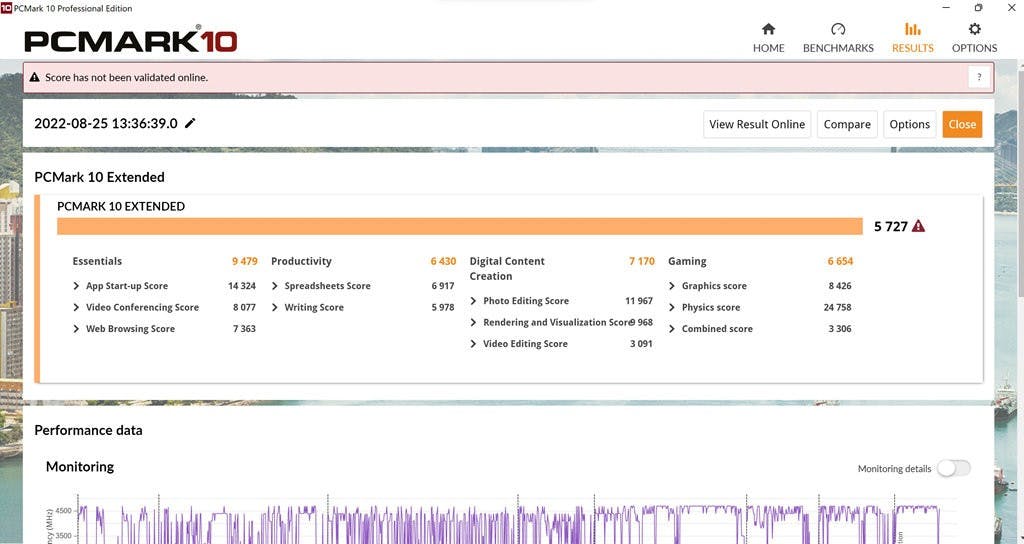
Task: Click the App Start-up value 14 324
Action: 242,285
